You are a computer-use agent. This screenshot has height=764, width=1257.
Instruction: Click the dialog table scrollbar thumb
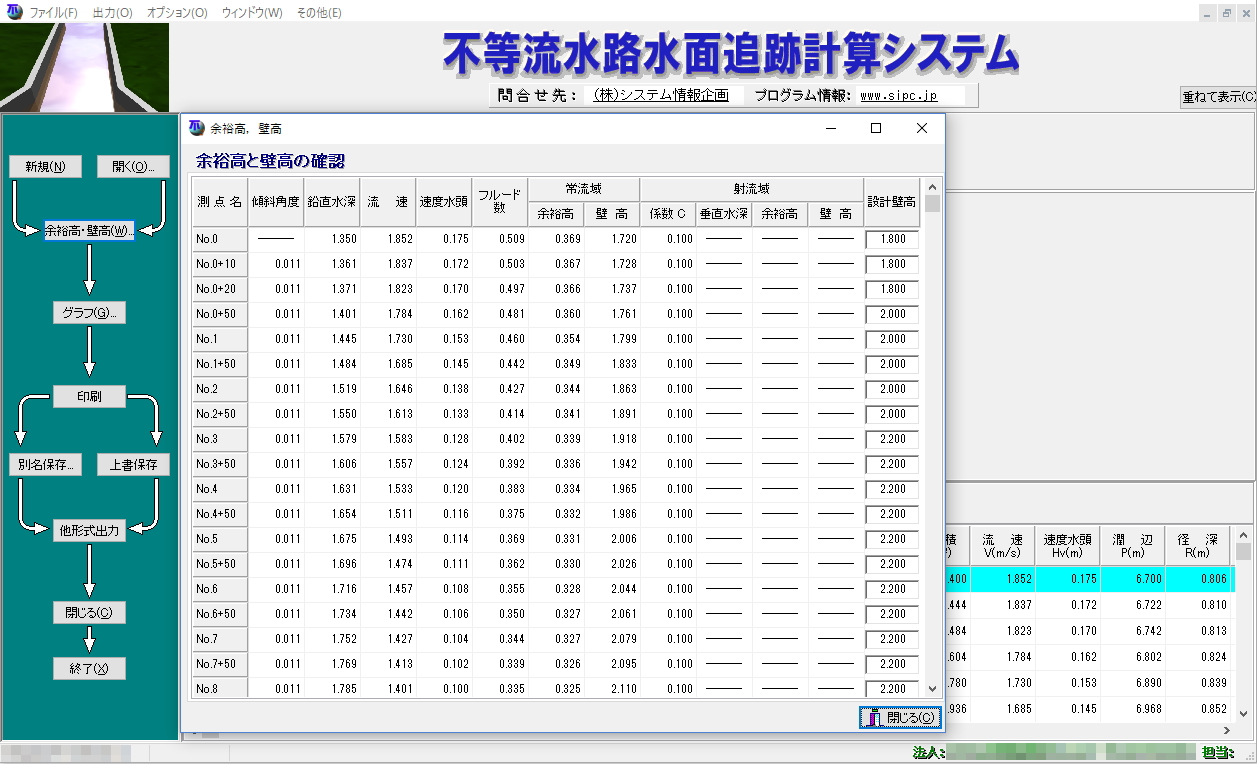point(932,204)
